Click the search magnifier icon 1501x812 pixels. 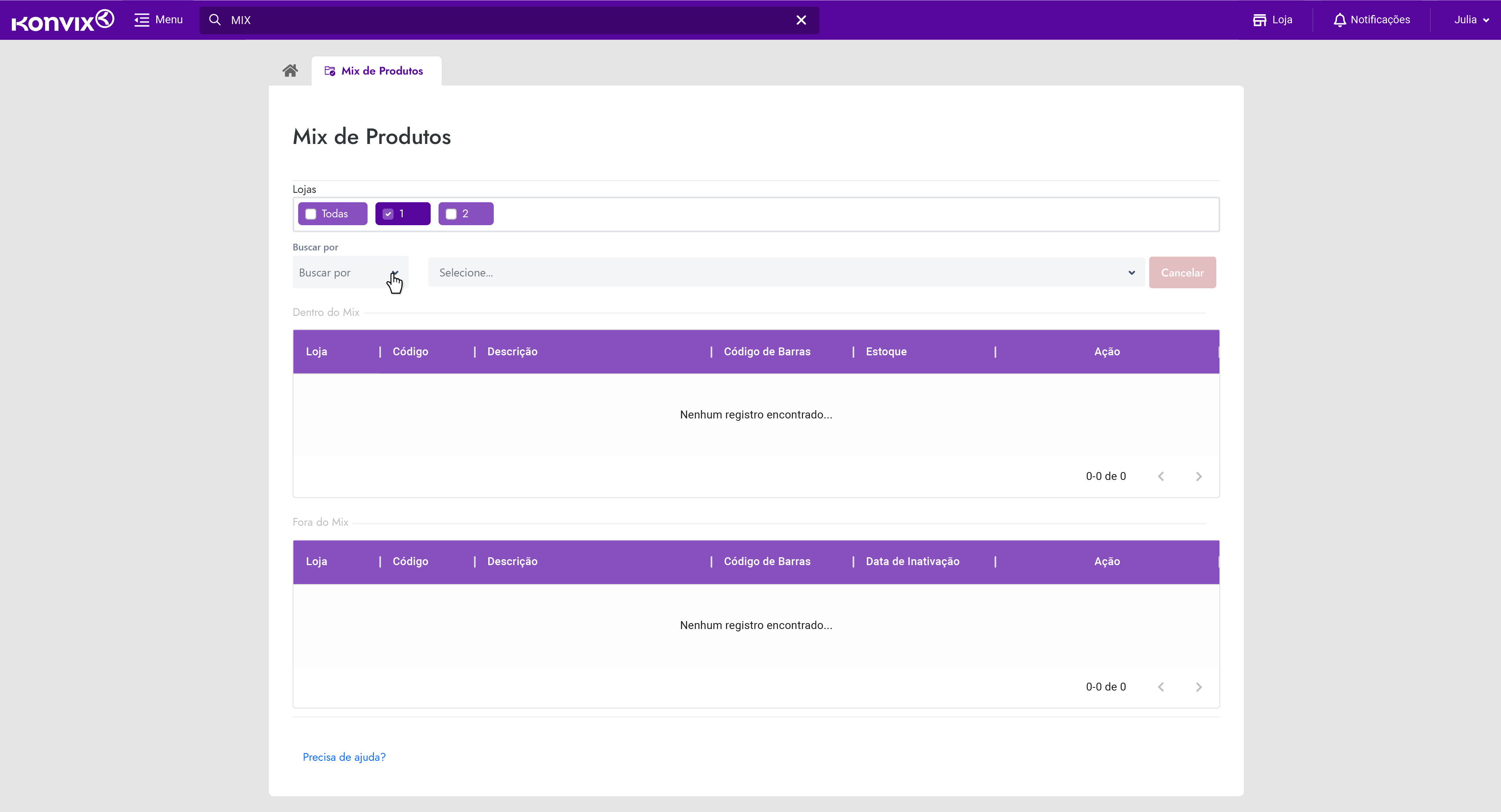[x=215, y=20]
